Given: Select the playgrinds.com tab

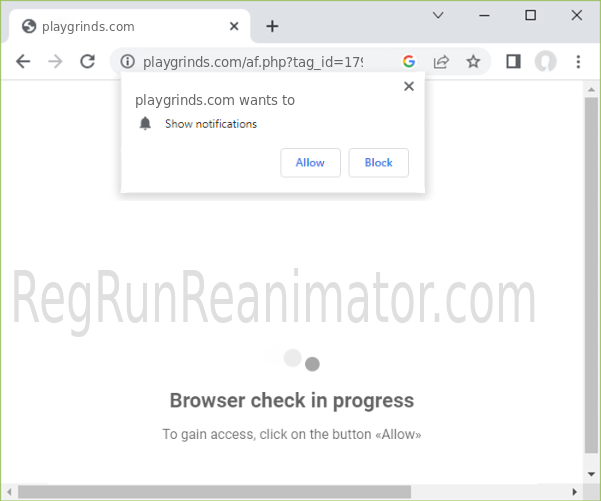Looking at the screenshot, I should [x=110, y=26].
